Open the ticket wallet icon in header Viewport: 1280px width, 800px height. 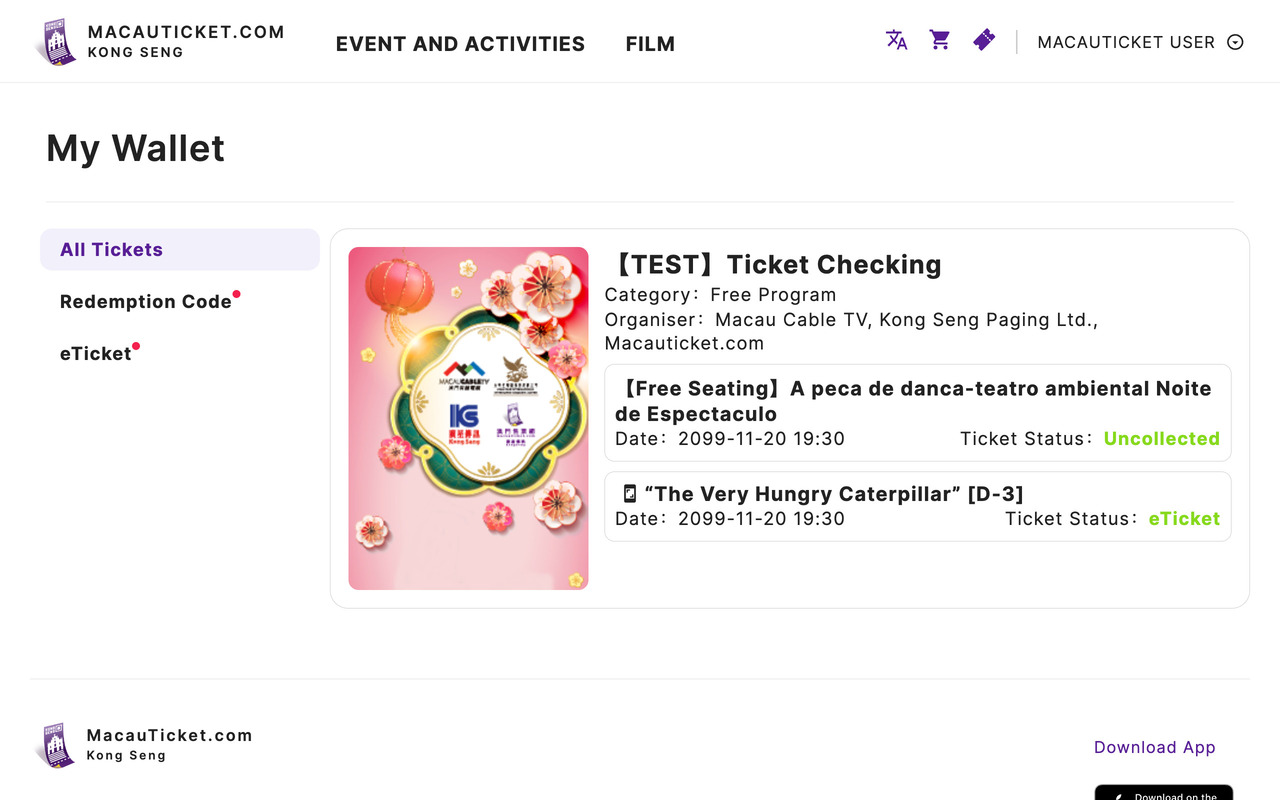pos(984,40)
